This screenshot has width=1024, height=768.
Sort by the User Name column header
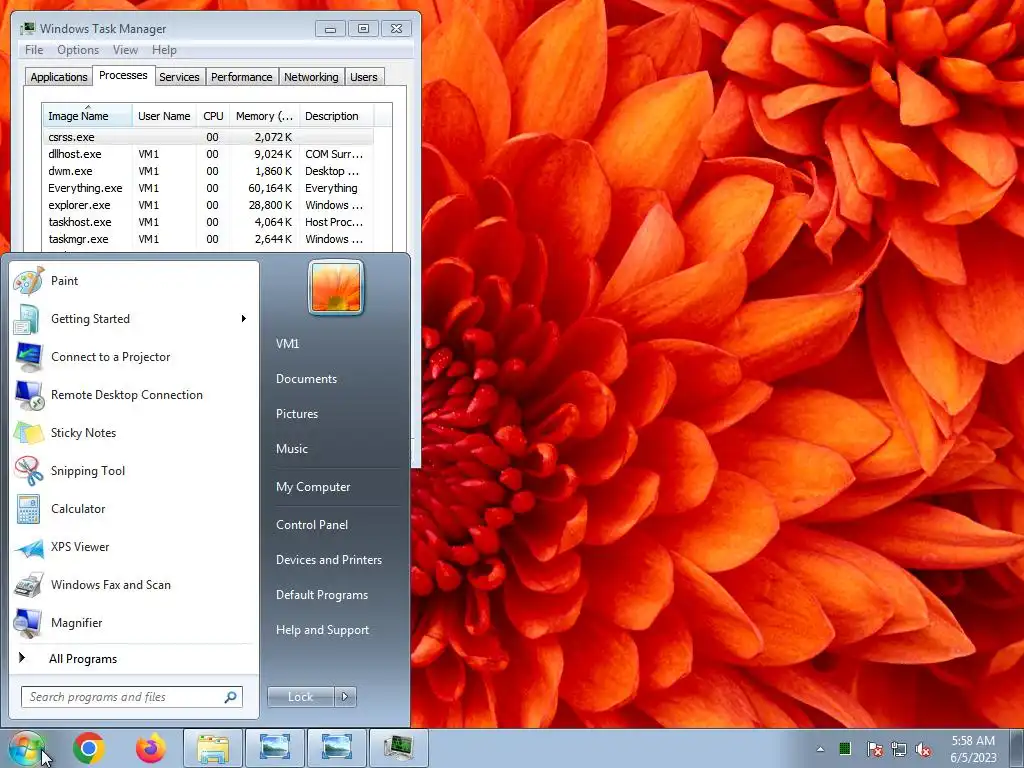[164, 116]
